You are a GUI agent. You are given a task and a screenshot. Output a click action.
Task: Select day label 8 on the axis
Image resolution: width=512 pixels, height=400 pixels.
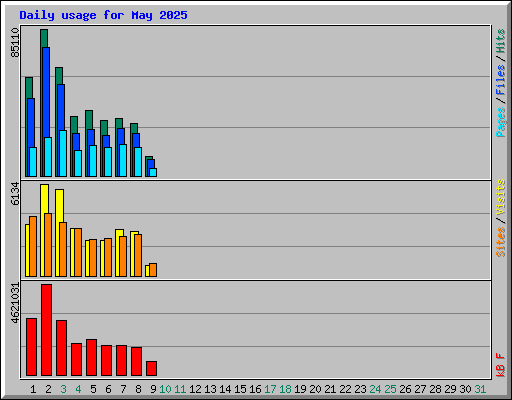tap(138, 389)
